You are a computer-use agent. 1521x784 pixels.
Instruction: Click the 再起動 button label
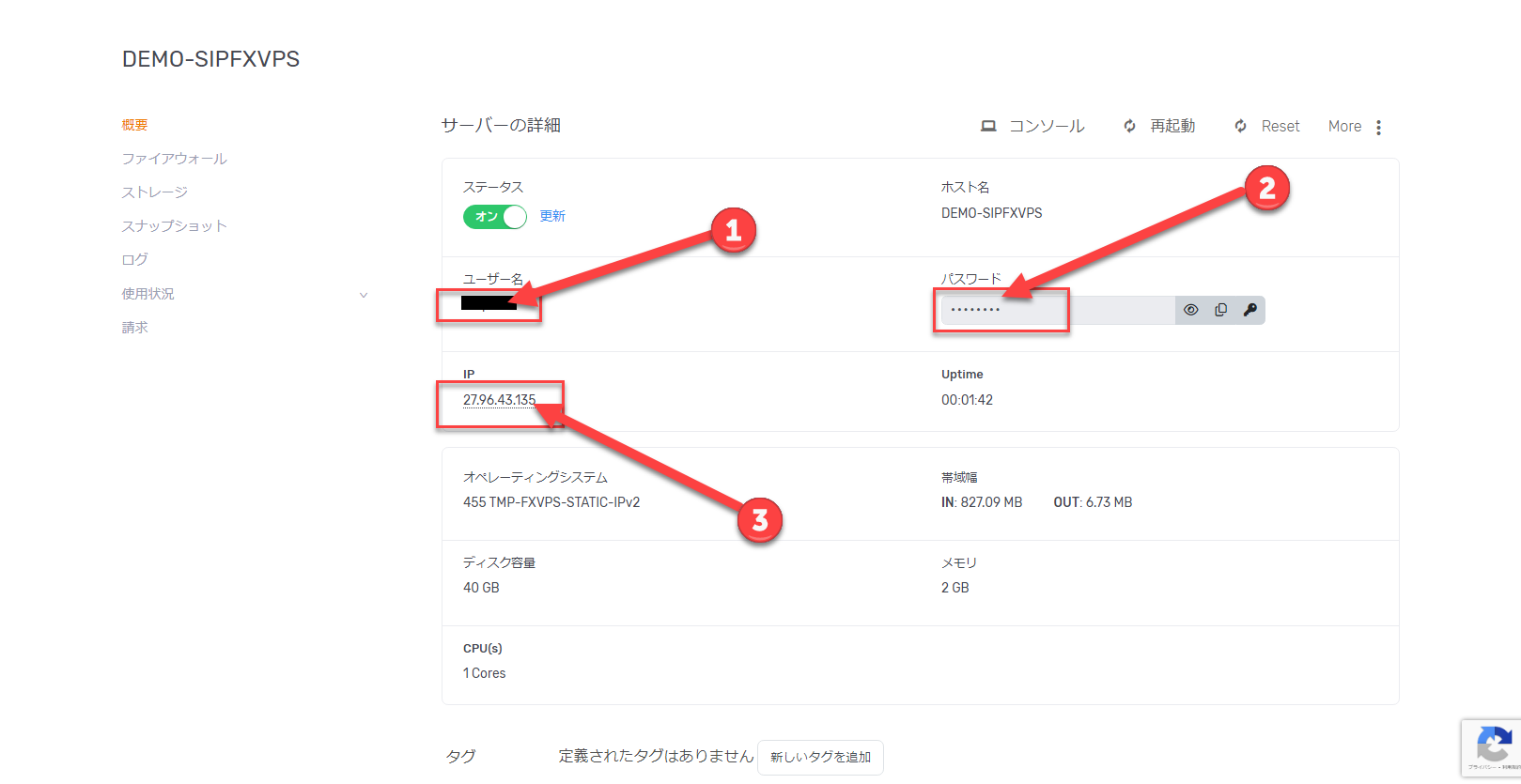[1172, 126]
